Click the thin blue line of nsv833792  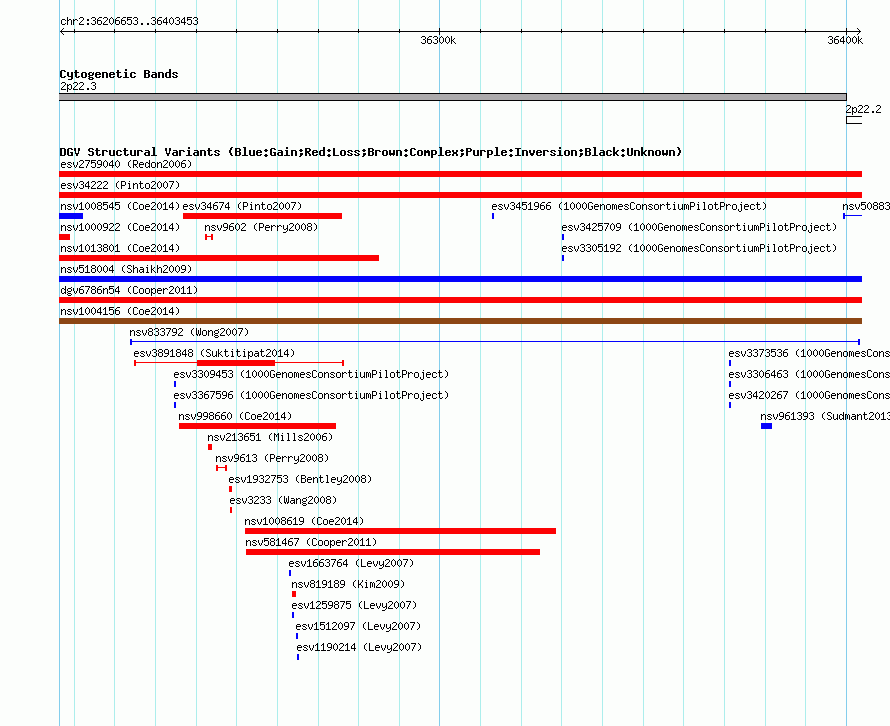(x=495, y=342)
